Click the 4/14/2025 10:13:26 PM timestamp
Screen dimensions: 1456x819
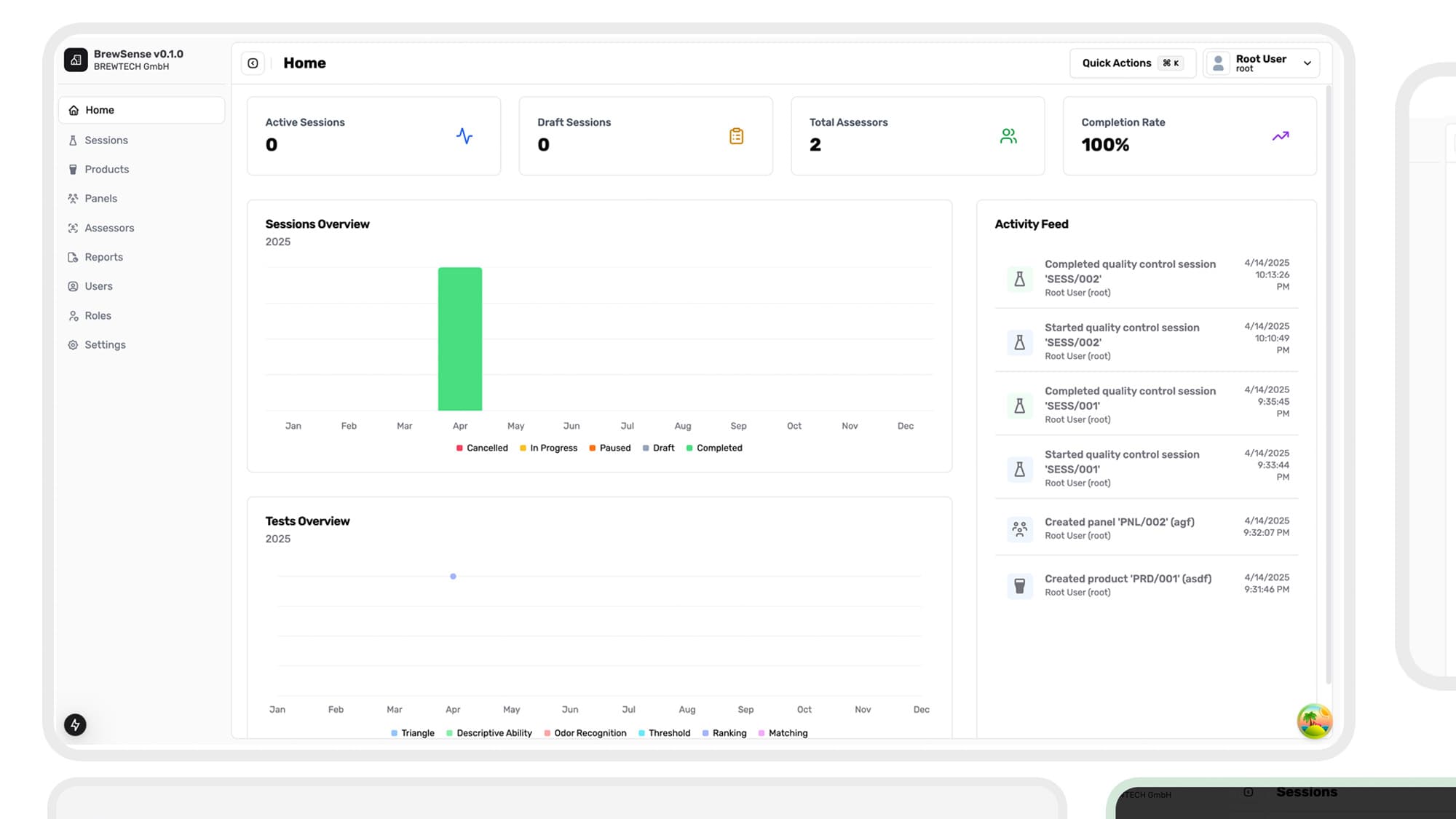pyautogui.click(x=1266, y=274)
